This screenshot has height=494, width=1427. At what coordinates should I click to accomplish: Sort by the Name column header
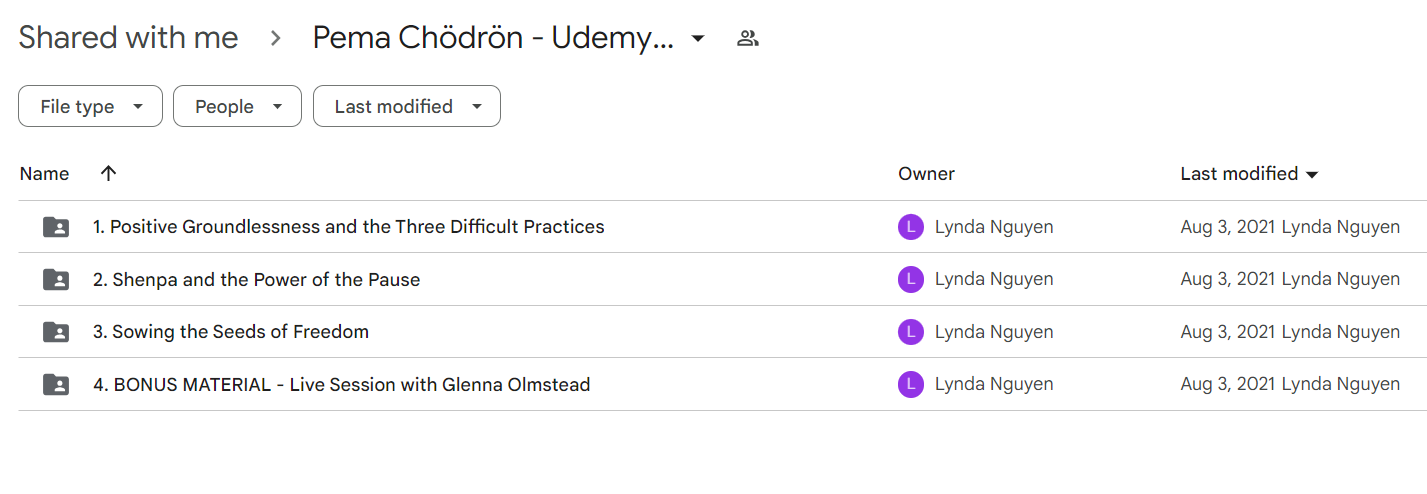44,173
